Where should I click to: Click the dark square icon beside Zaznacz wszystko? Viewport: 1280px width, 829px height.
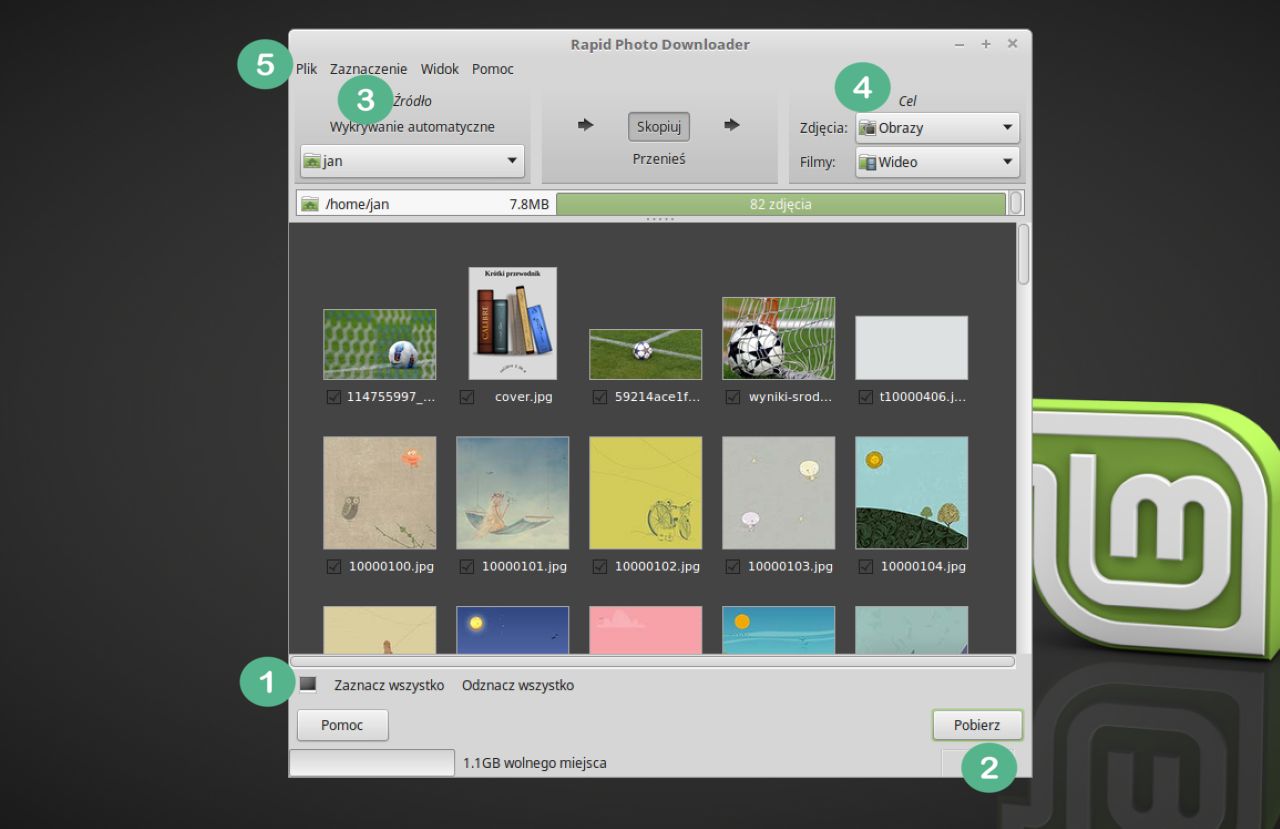[x=308, y=685]
